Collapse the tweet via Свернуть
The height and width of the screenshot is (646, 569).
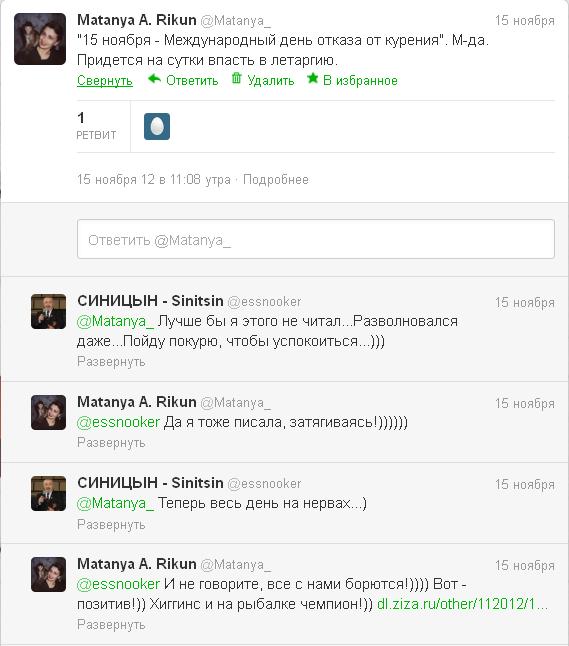105,80
